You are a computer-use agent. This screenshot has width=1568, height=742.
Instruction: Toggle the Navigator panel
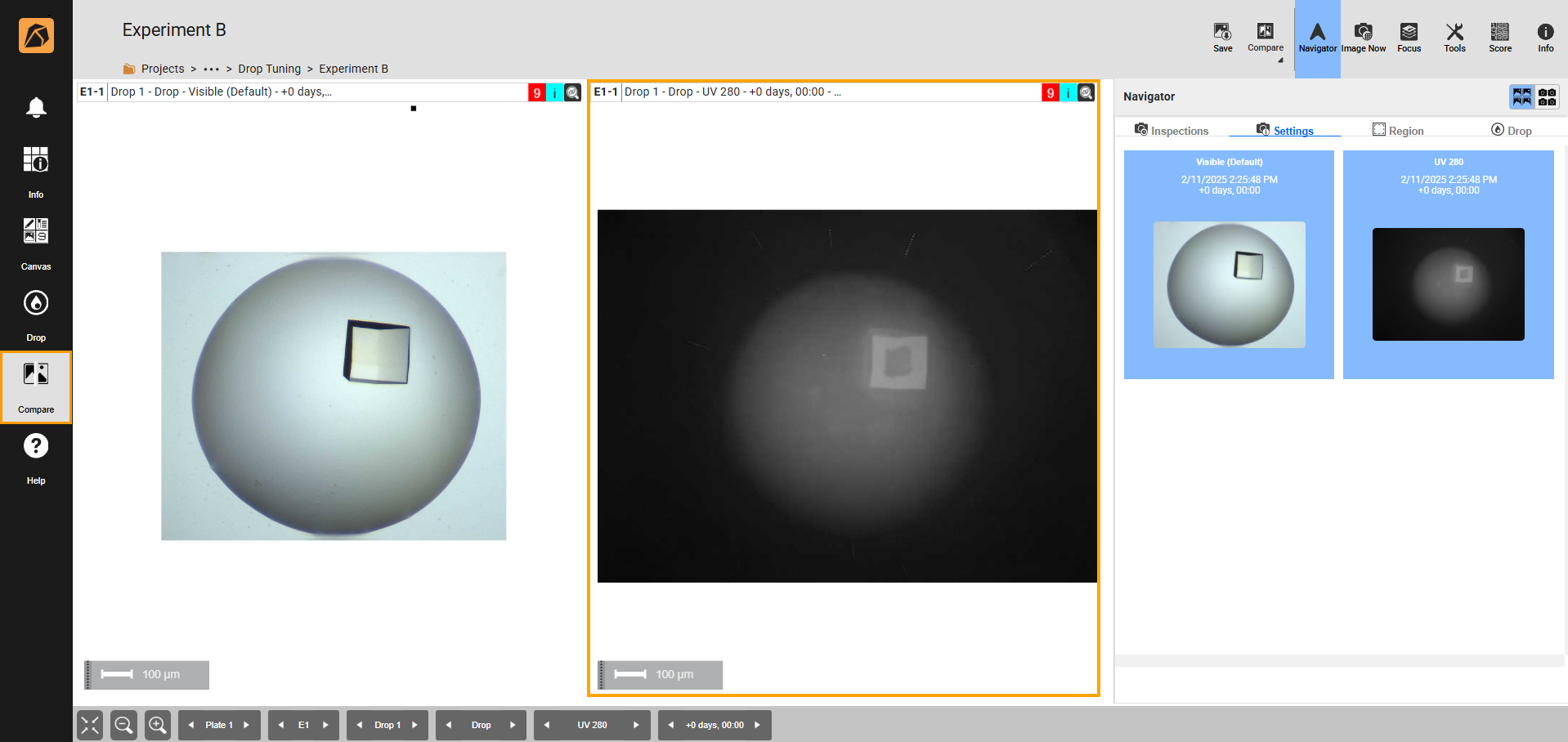click(1317, 37)
